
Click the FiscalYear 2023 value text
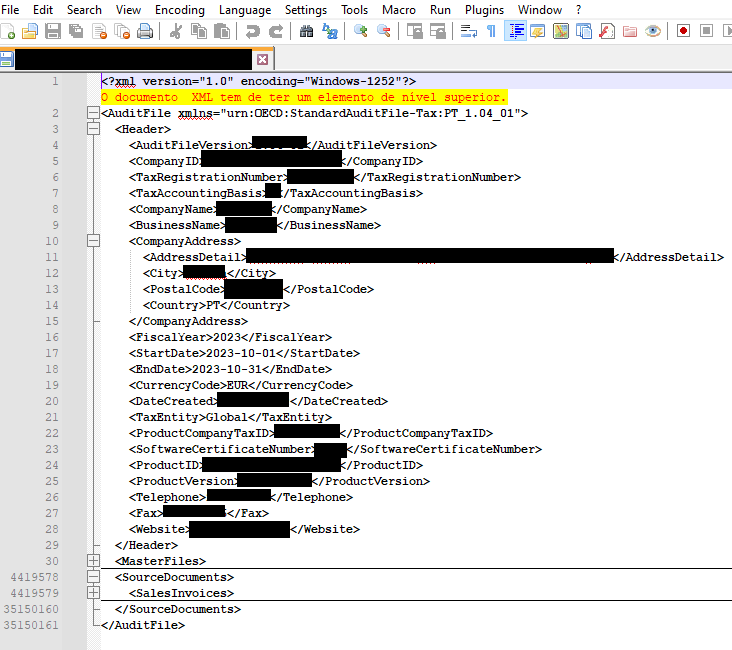point(225,337)
